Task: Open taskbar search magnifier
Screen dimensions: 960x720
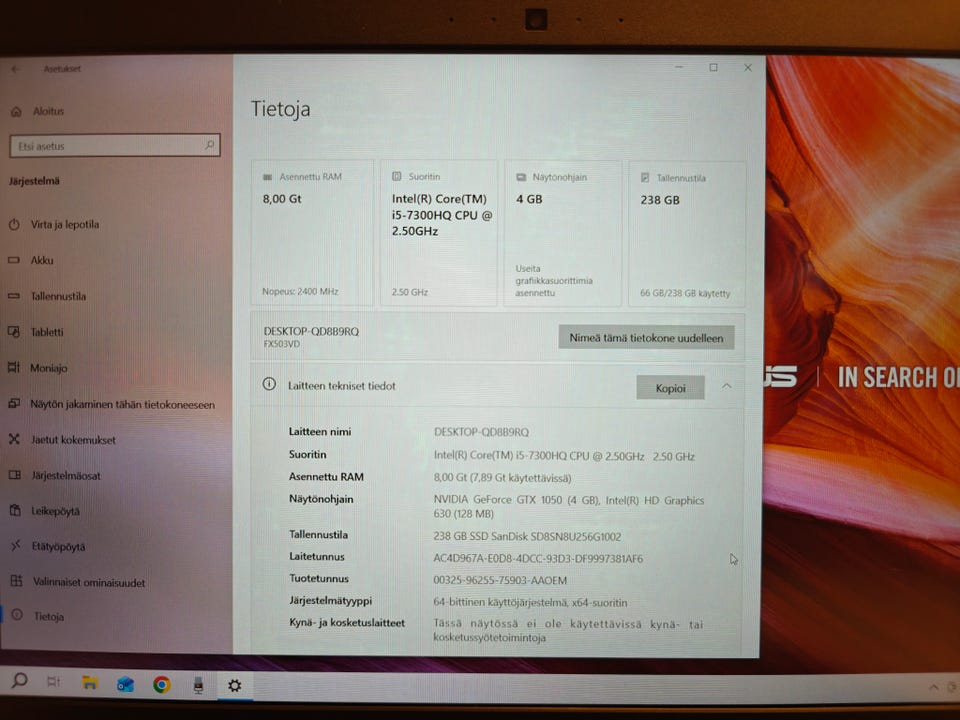Action: (20, 680)
